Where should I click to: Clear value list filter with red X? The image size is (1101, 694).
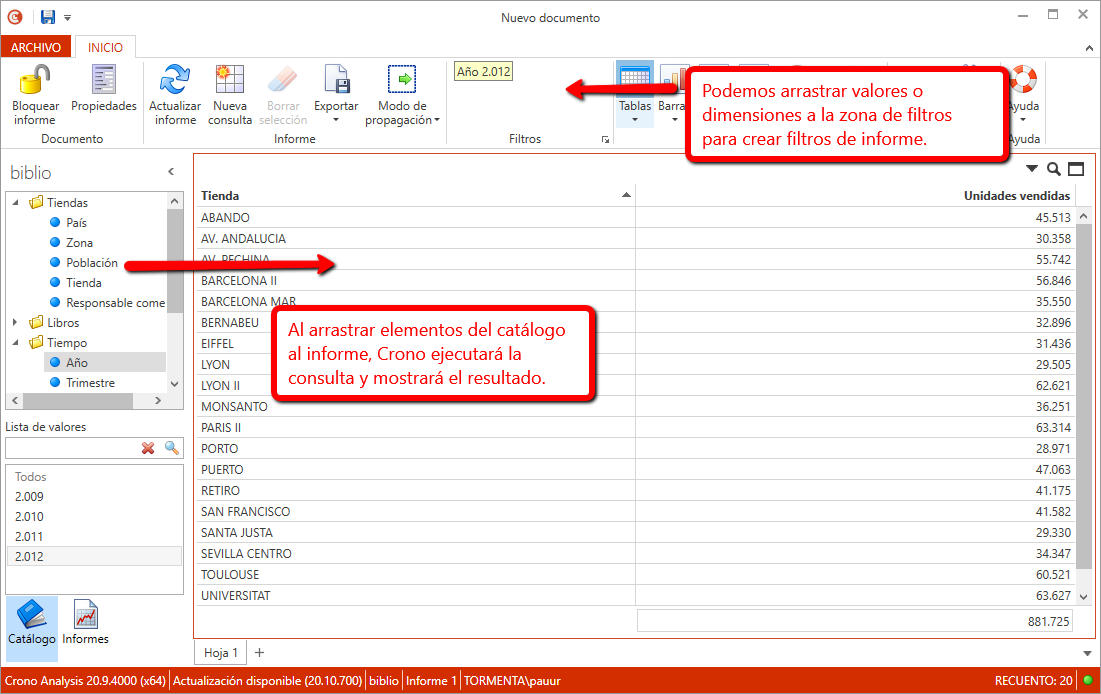[148, 448]
